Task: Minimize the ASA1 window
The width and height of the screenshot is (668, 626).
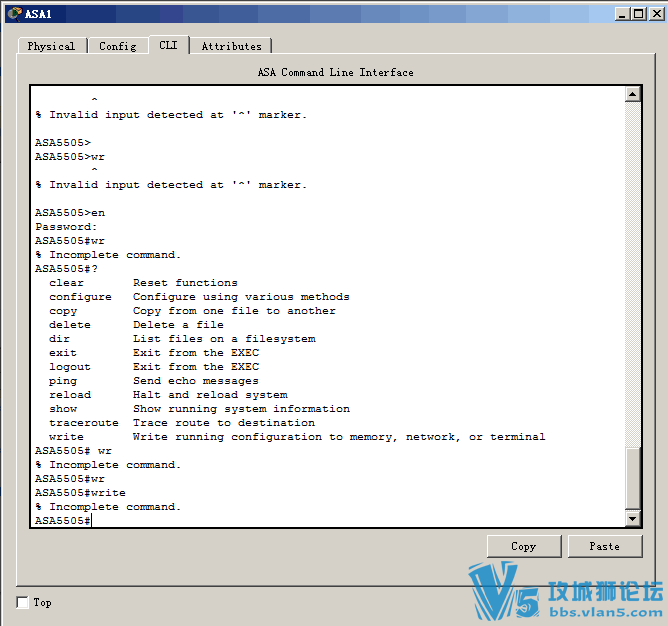Action: 622,14
